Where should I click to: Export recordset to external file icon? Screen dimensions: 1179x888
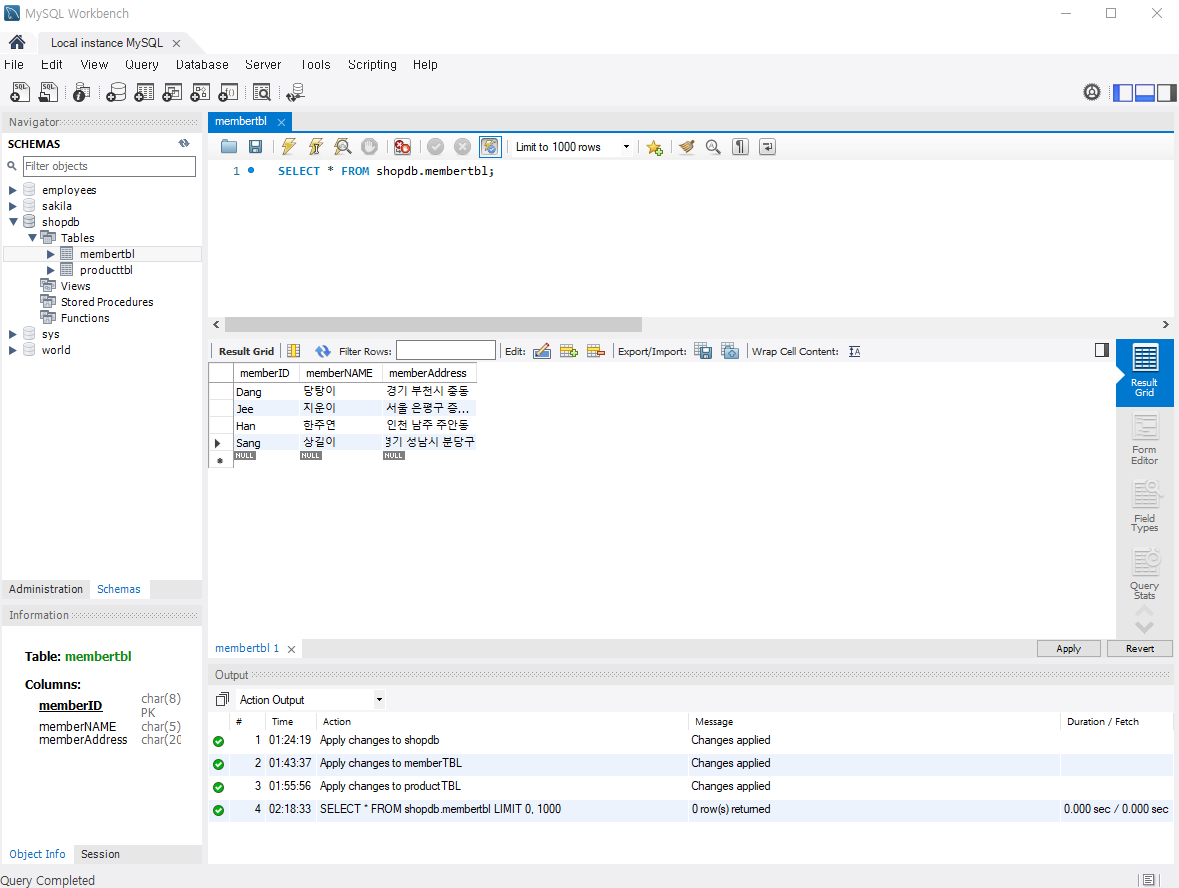703,351
